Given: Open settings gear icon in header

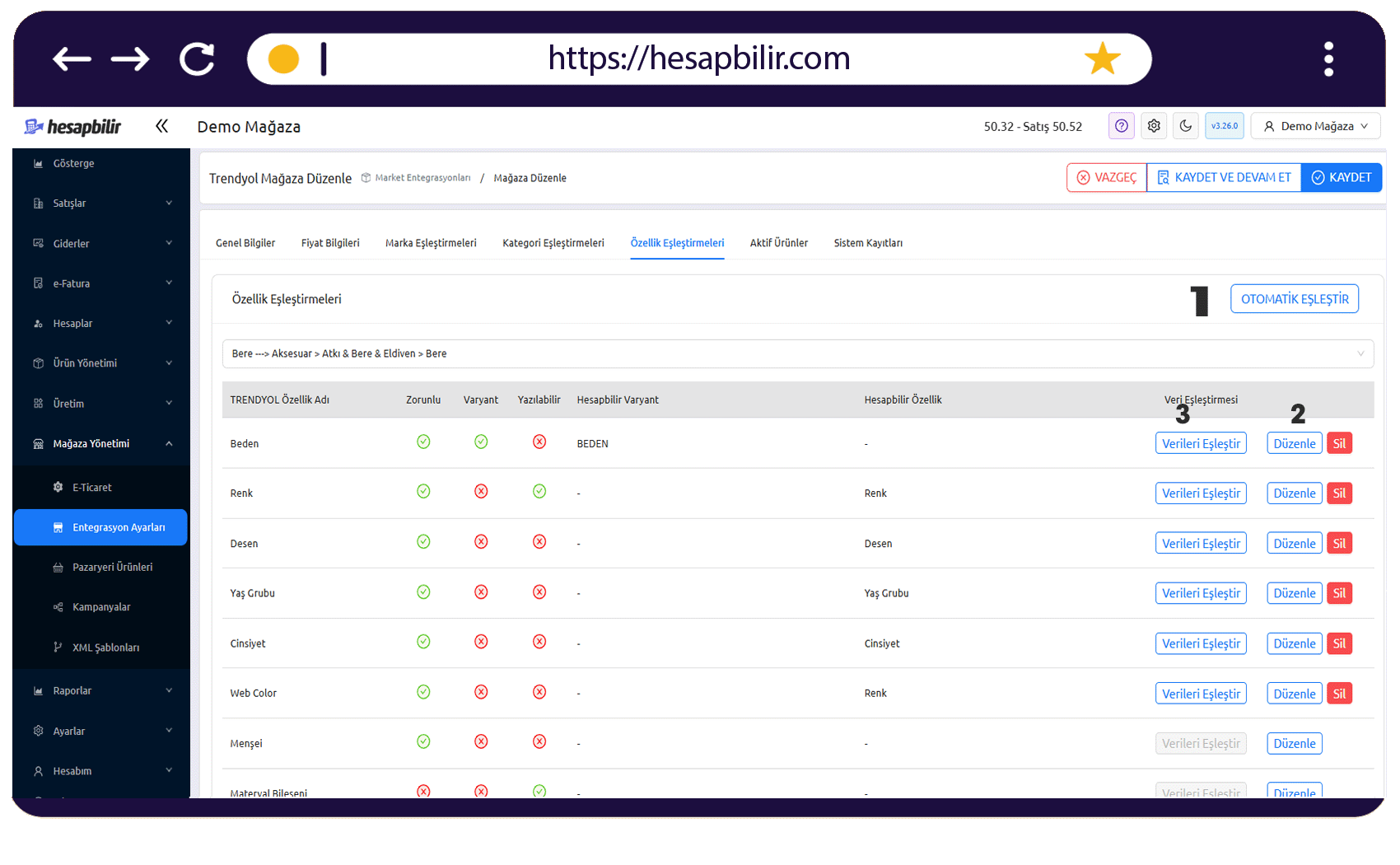Looking at the screenshot, I should (1154, 126).
